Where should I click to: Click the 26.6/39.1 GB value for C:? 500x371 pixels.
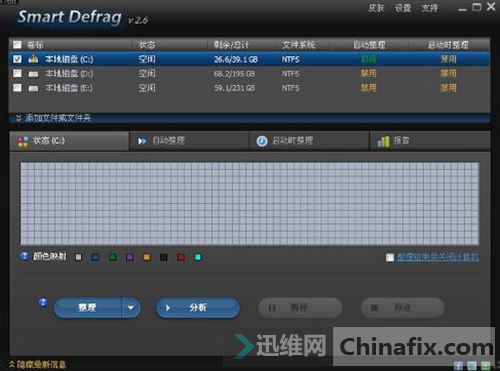[x=236, y=59]
